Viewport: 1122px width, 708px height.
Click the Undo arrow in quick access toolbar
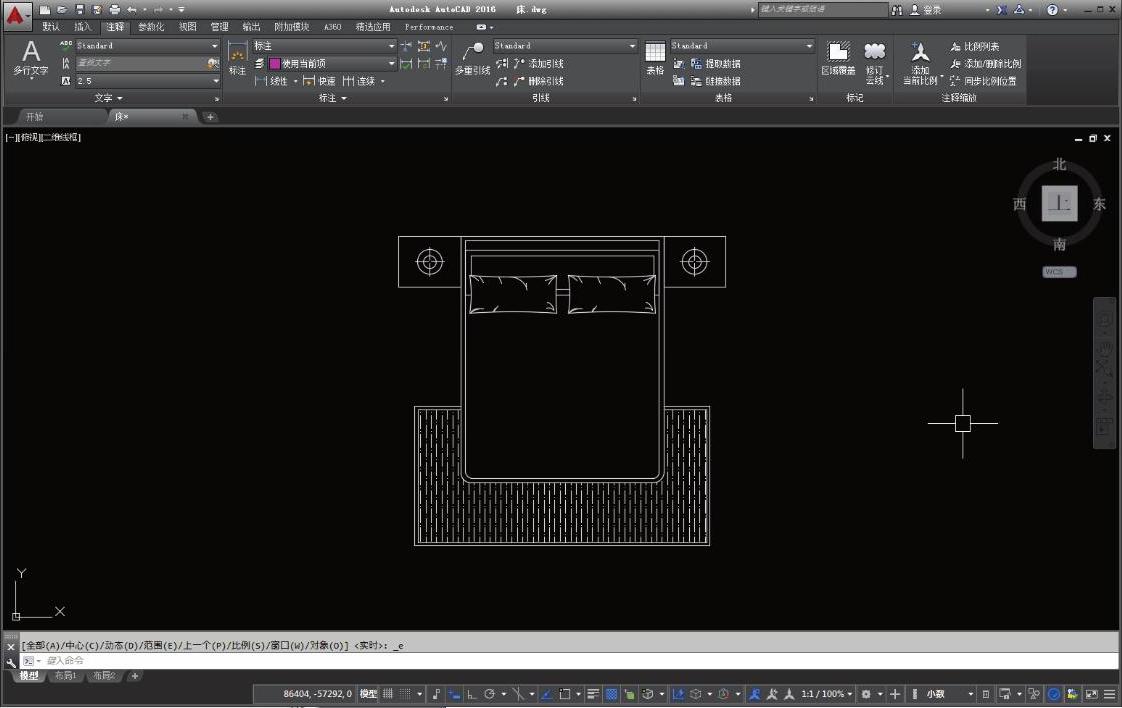point(132,9)
